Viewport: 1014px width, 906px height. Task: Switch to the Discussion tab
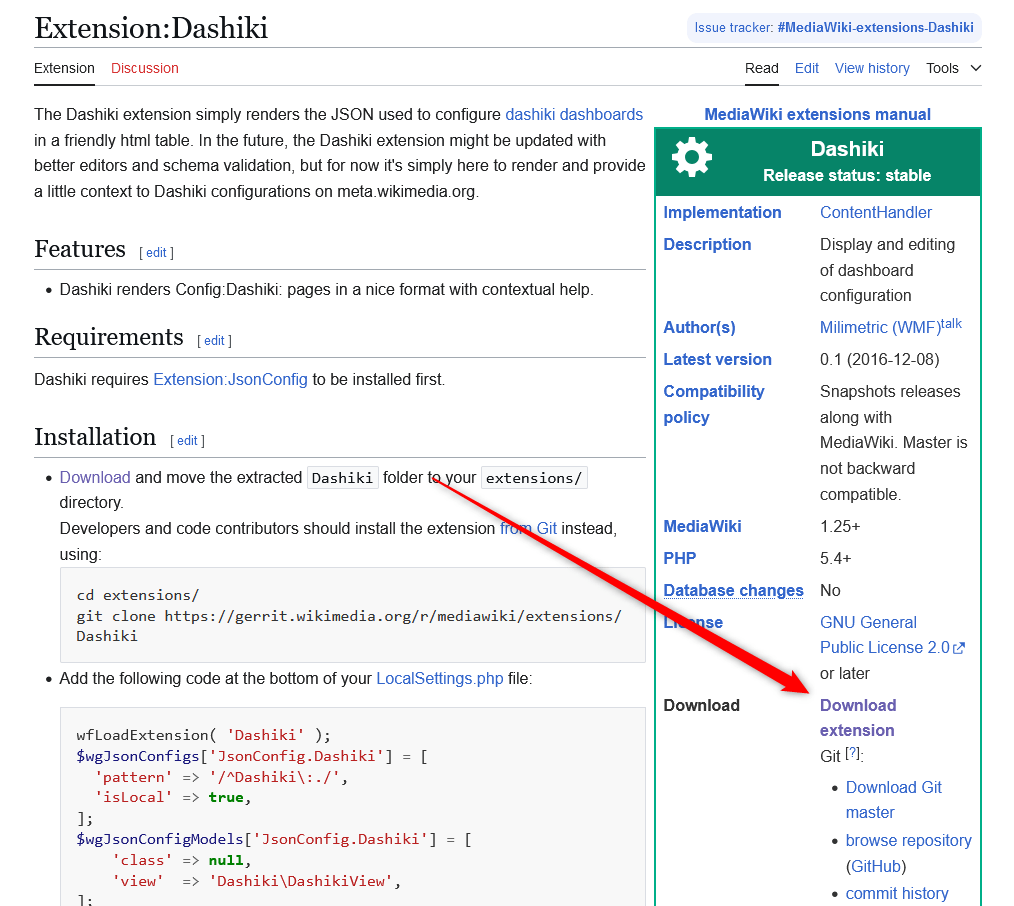pos(144,68)
